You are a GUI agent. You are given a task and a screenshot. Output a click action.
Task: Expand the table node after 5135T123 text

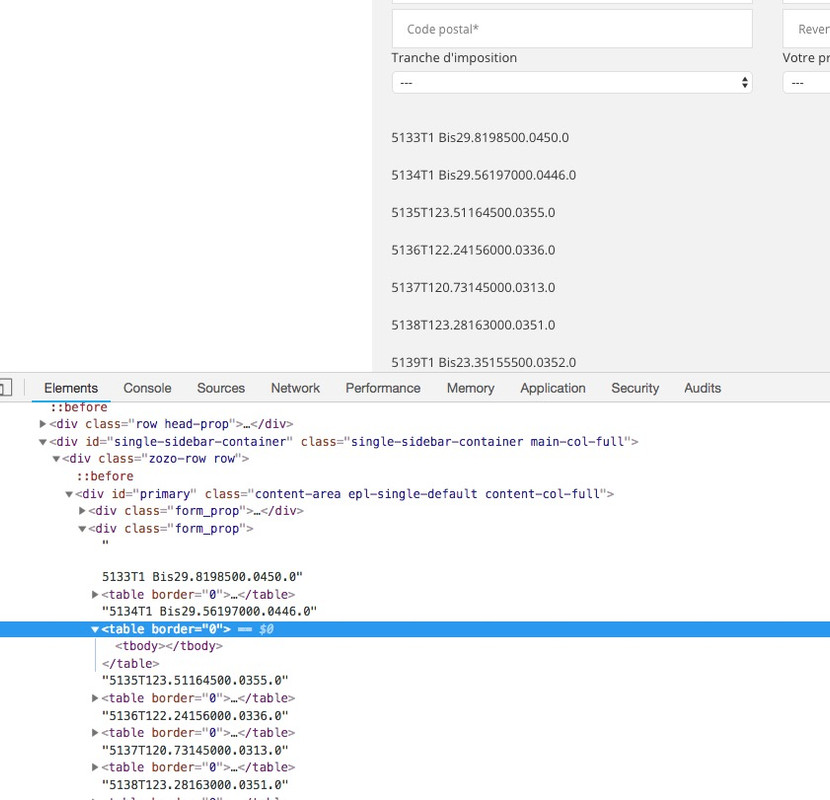point(95,698)
